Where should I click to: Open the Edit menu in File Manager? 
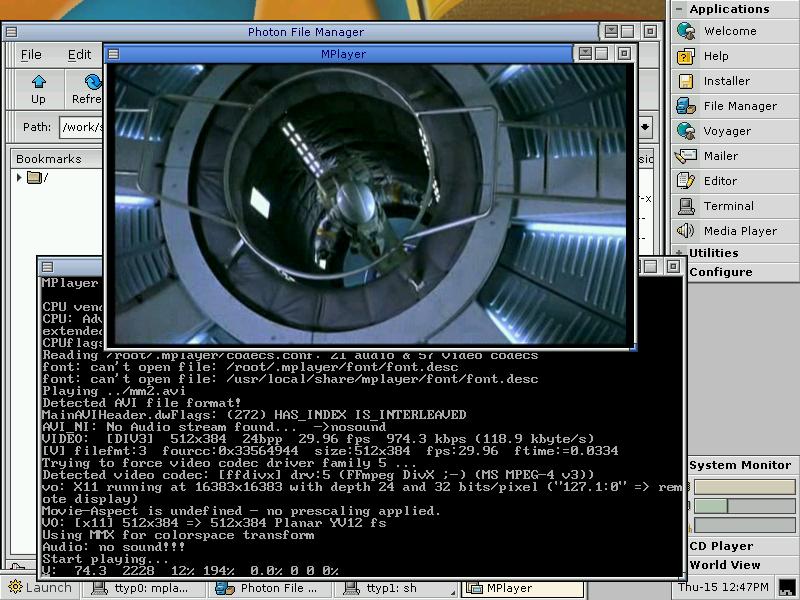click(79, 54)
